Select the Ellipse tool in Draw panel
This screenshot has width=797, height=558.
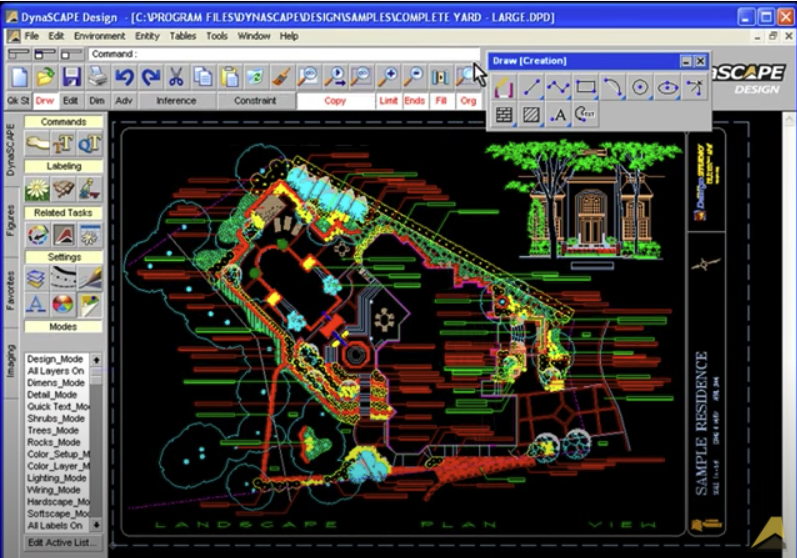point(668,87)
